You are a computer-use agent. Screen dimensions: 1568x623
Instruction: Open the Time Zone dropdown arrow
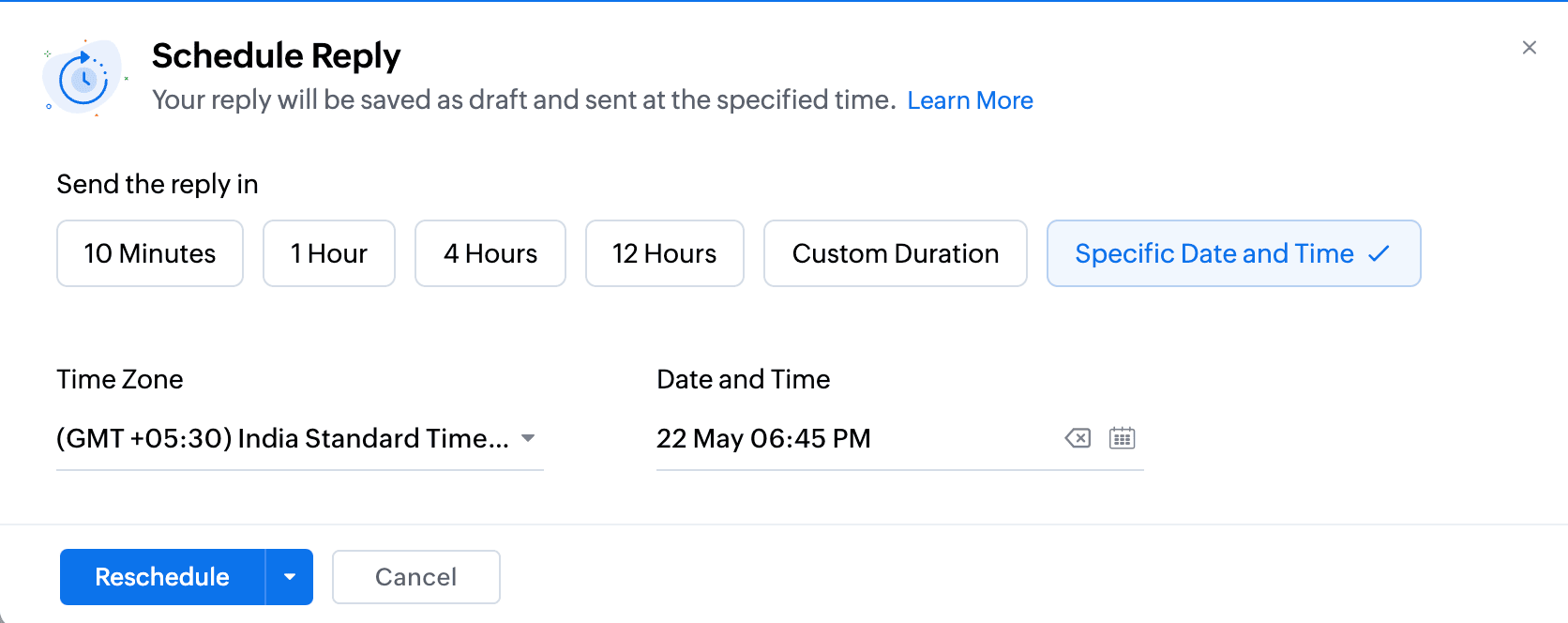point(528,438)
